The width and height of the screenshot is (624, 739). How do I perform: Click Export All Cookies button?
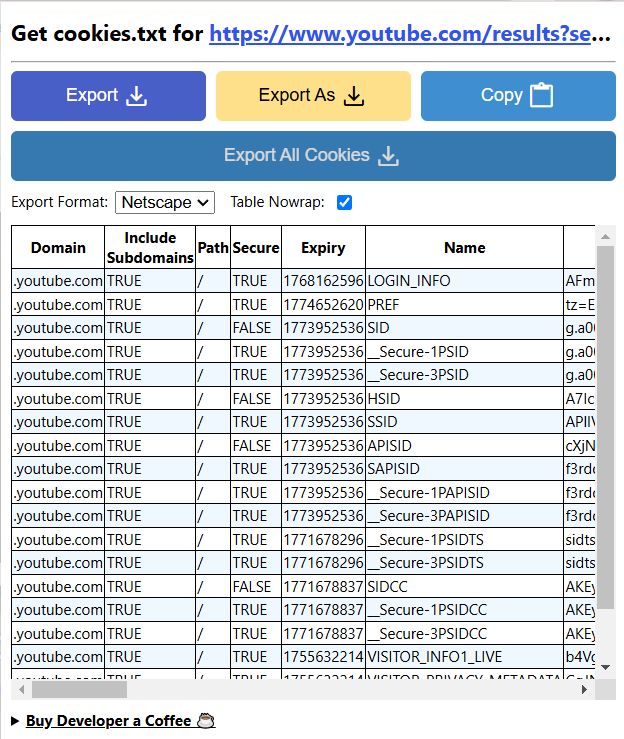[313, 156]
